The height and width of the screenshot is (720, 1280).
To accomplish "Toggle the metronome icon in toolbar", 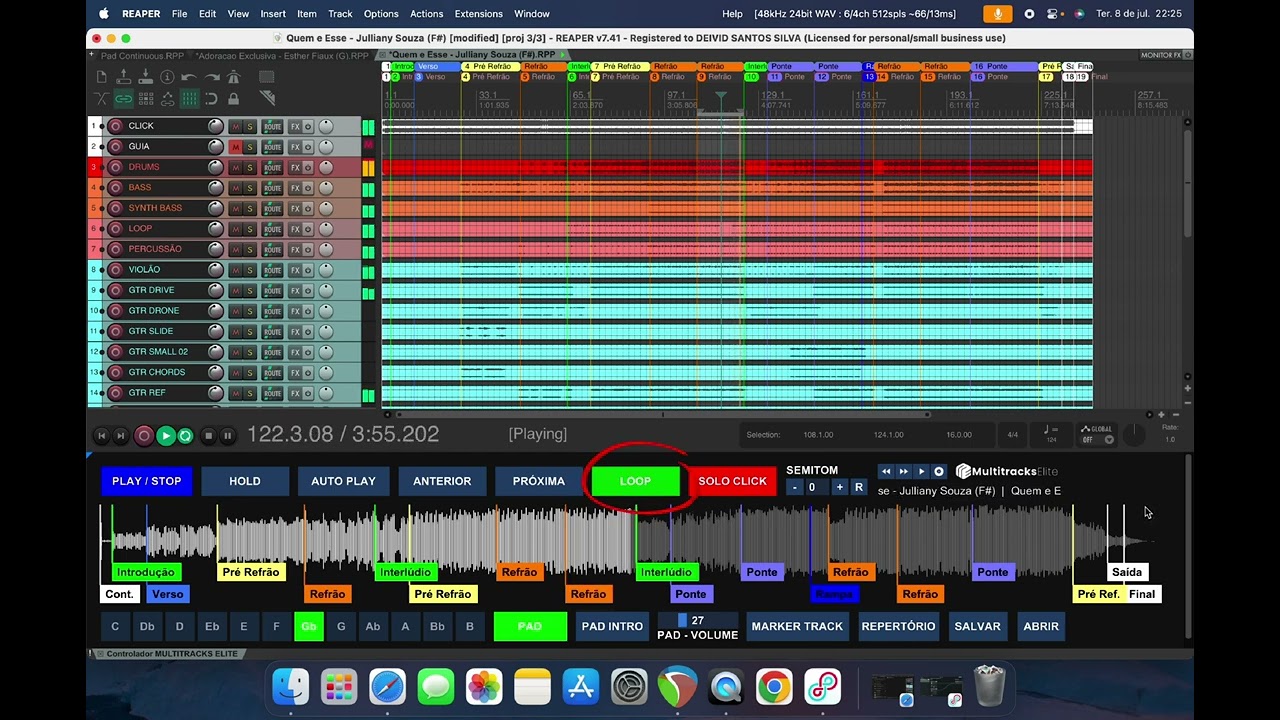I will (233, 77).
